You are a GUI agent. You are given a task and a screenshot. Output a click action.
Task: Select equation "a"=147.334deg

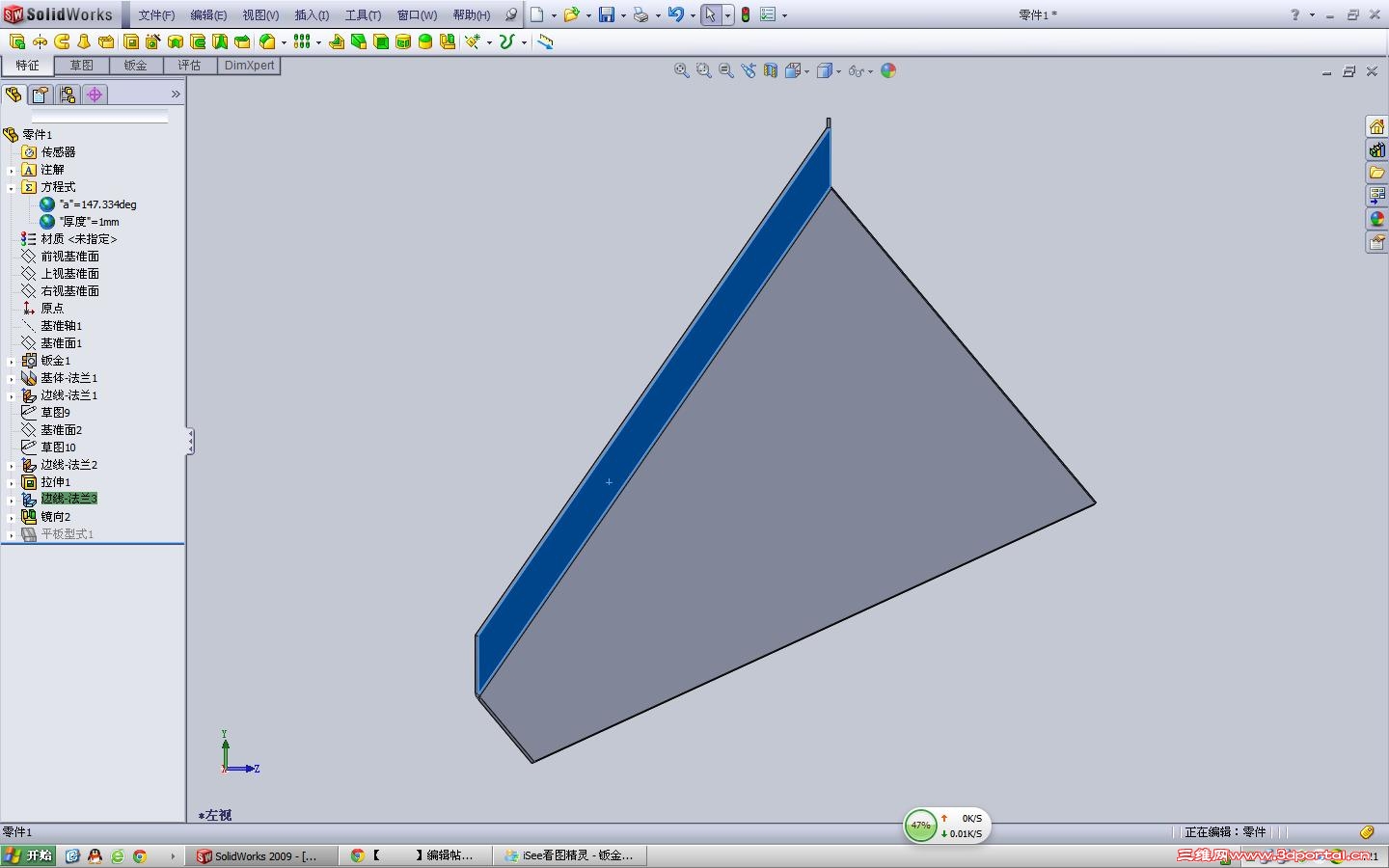tap(97, 204)
